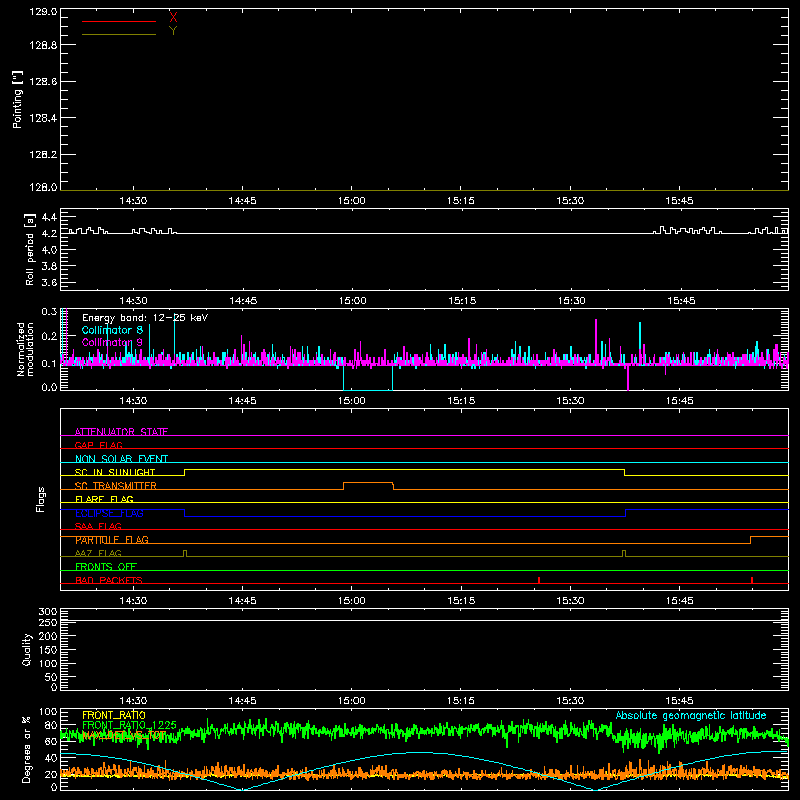Select the olive Y legend line sample
The width and height of the screenshot is (800, 800).
click(x=119, y=35)
